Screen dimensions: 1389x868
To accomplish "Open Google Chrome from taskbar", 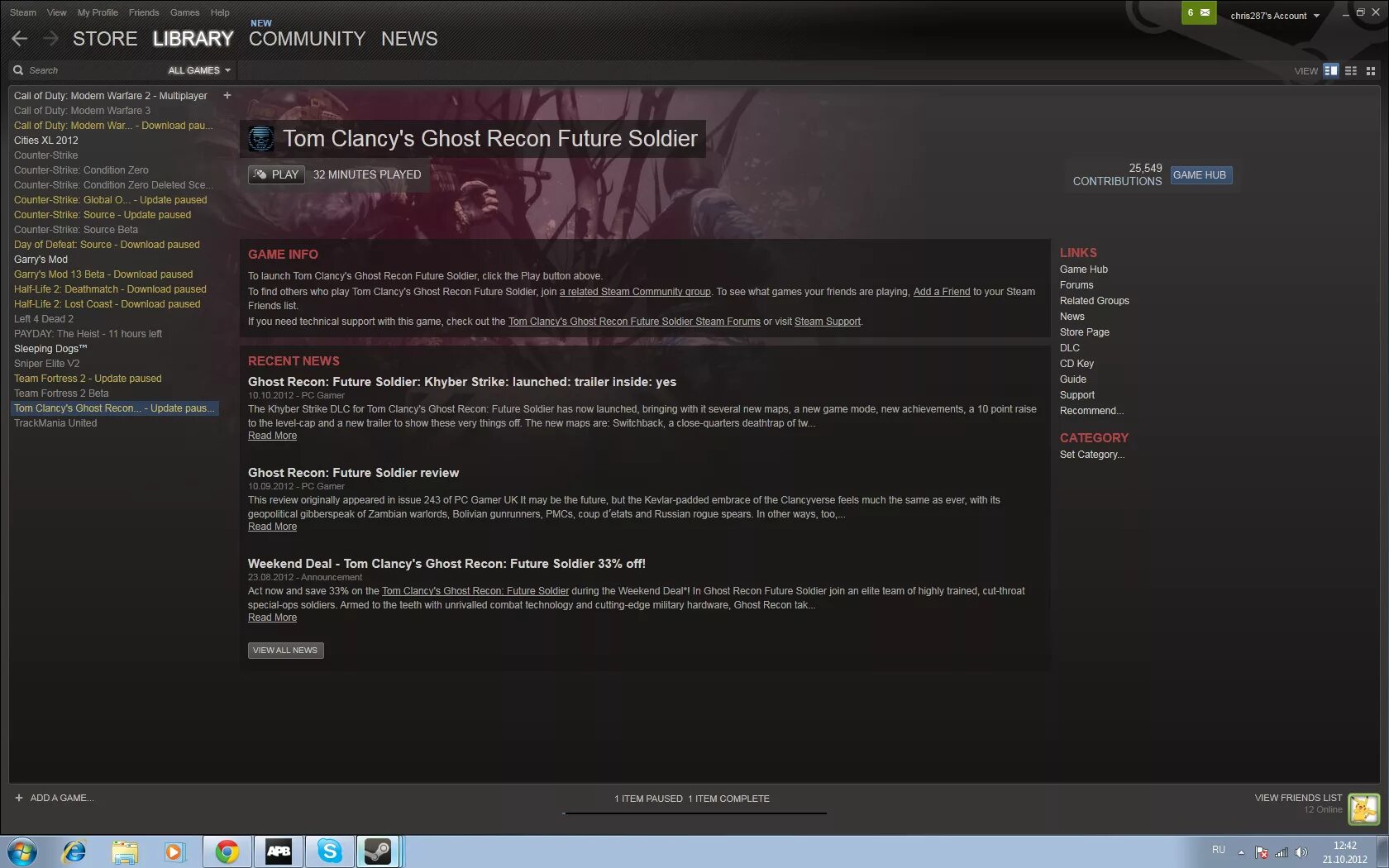I will [227, 851].
